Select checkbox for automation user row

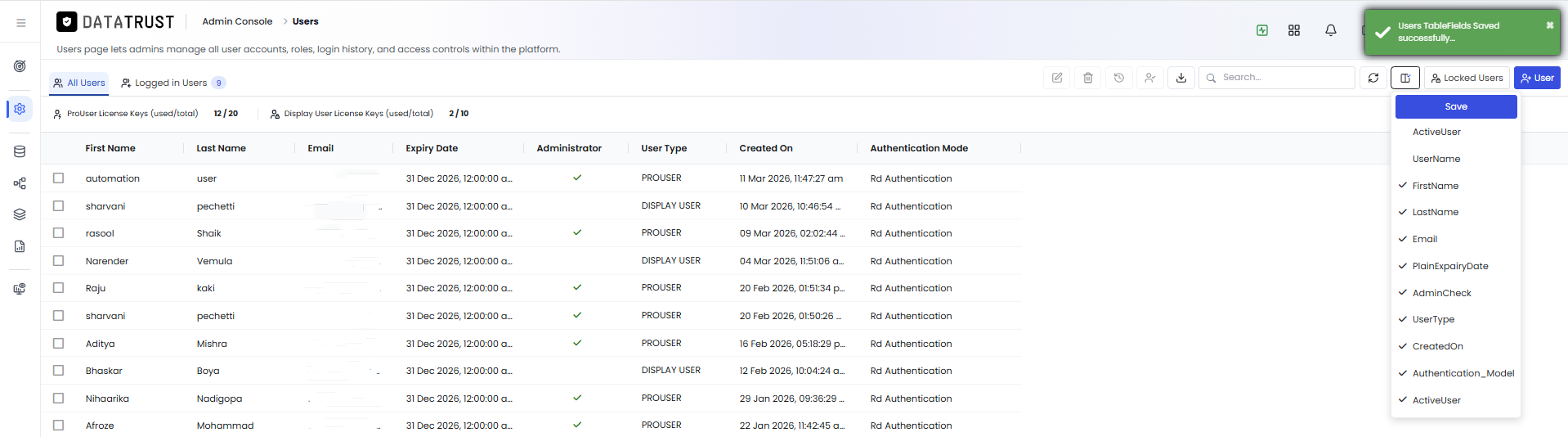click(x=58, y=178)
